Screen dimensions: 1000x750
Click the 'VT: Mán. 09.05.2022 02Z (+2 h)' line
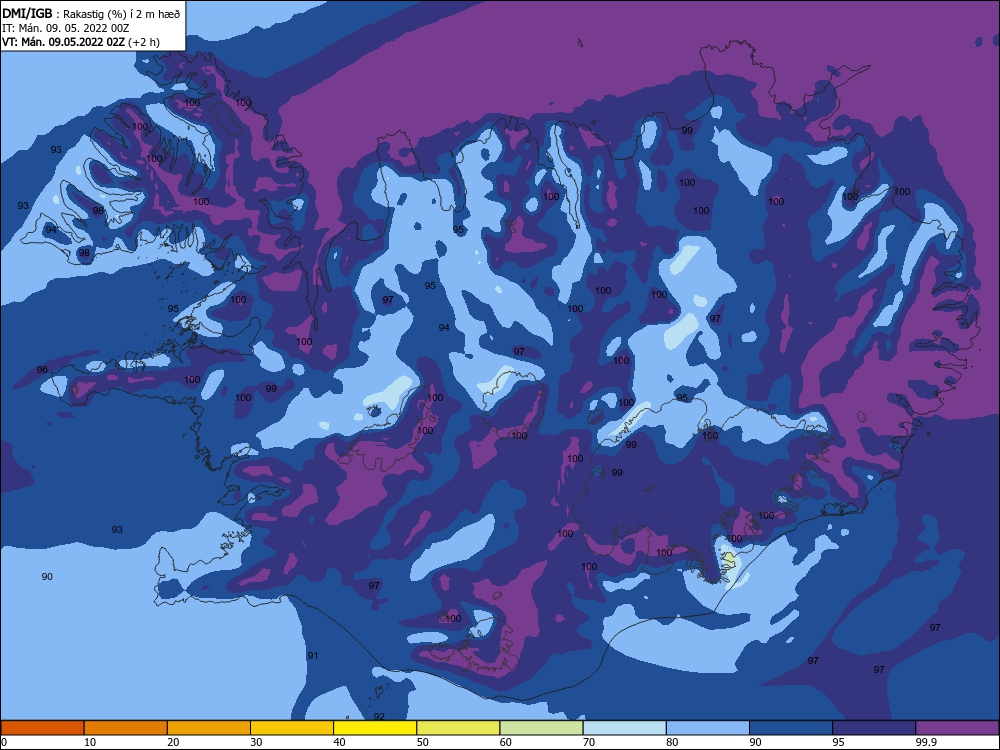pos(80,42)
